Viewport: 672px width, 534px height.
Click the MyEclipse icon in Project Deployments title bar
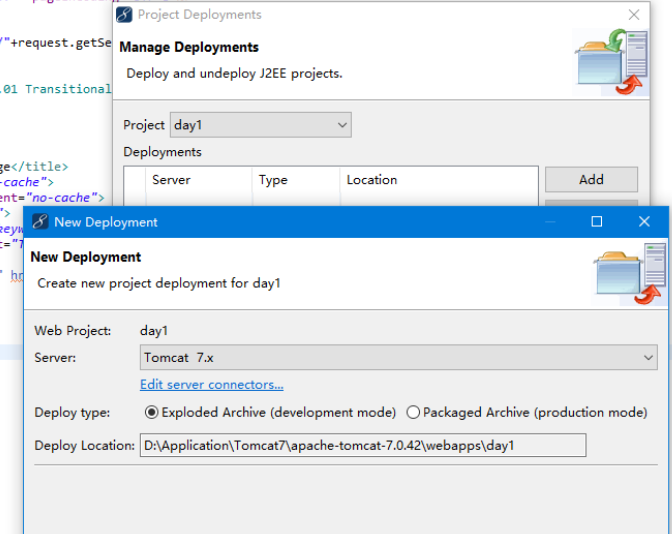(124, 15)
